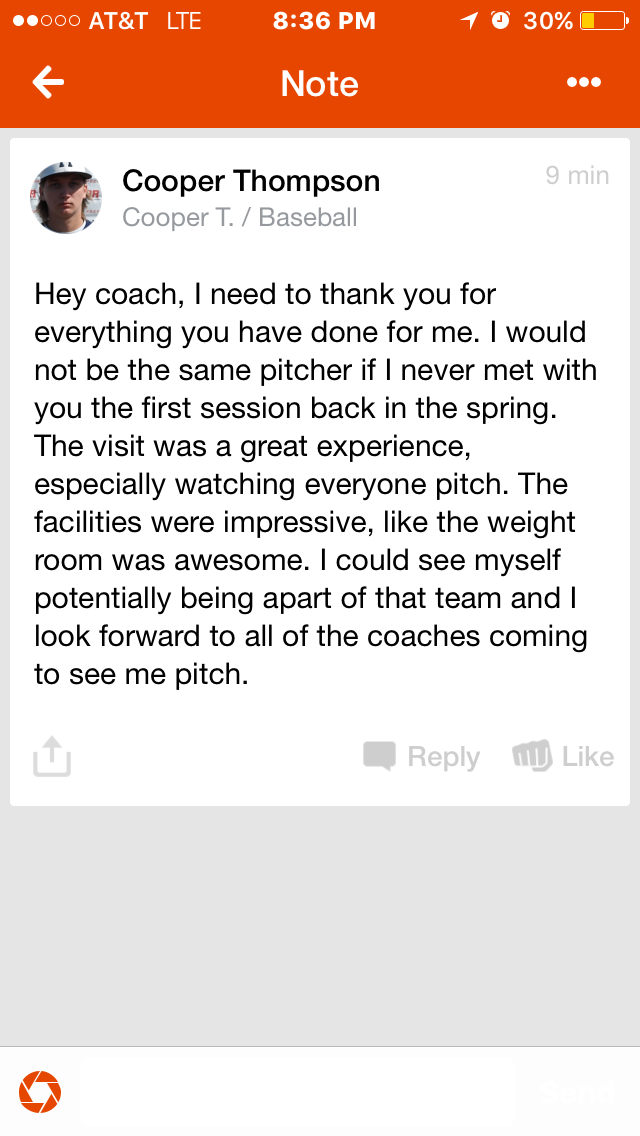640x1136 pixels.
Task: Tap the battery indicator in status bar
Action: [602, 21]
